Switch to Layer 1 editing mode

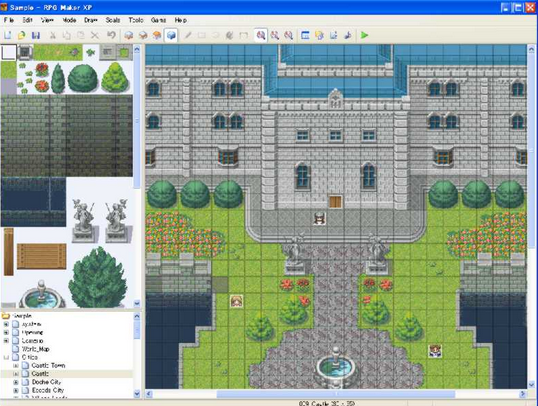point(129,35)
